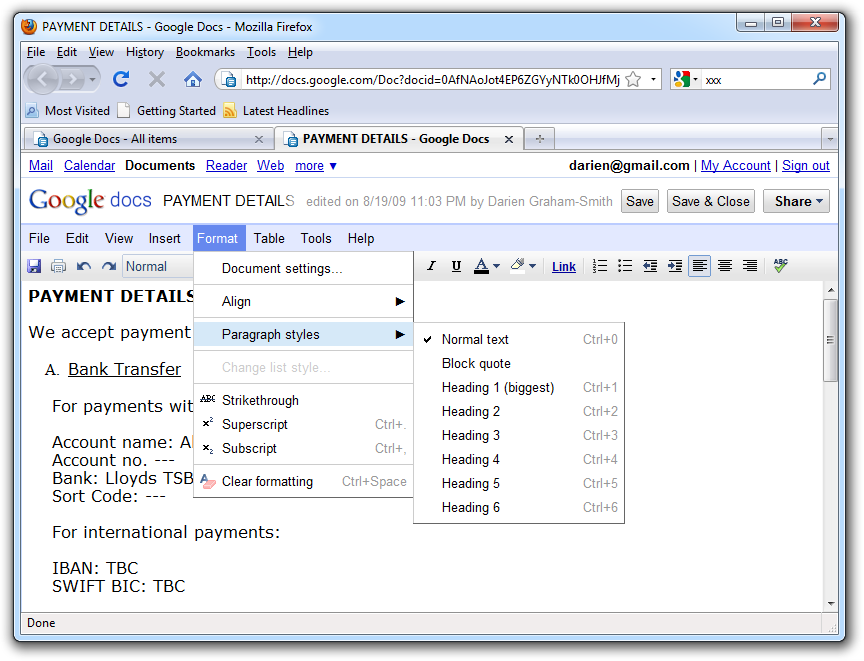Go to the Firefox home page
Screen dimensions: 864x661
pyautogui.click(x=192, y=80)
